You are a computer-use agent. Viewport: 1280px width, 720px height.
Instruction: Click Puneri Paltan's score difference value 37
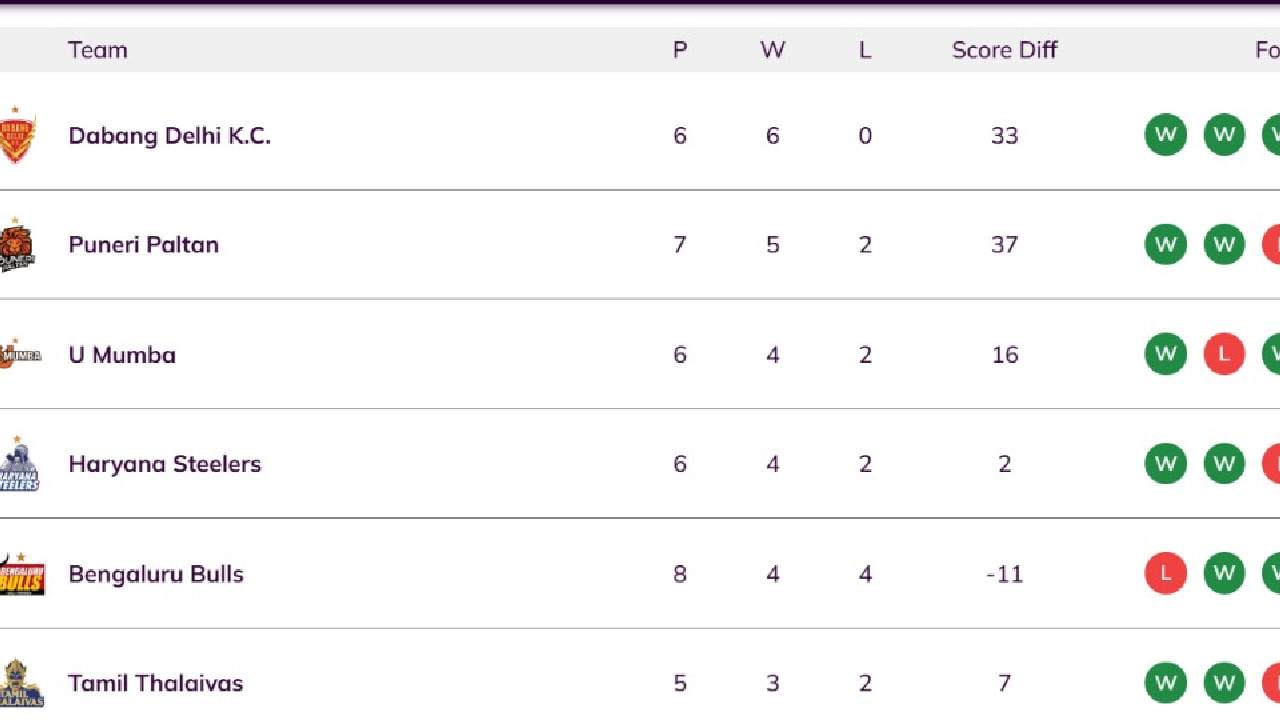coord(1004,245)
